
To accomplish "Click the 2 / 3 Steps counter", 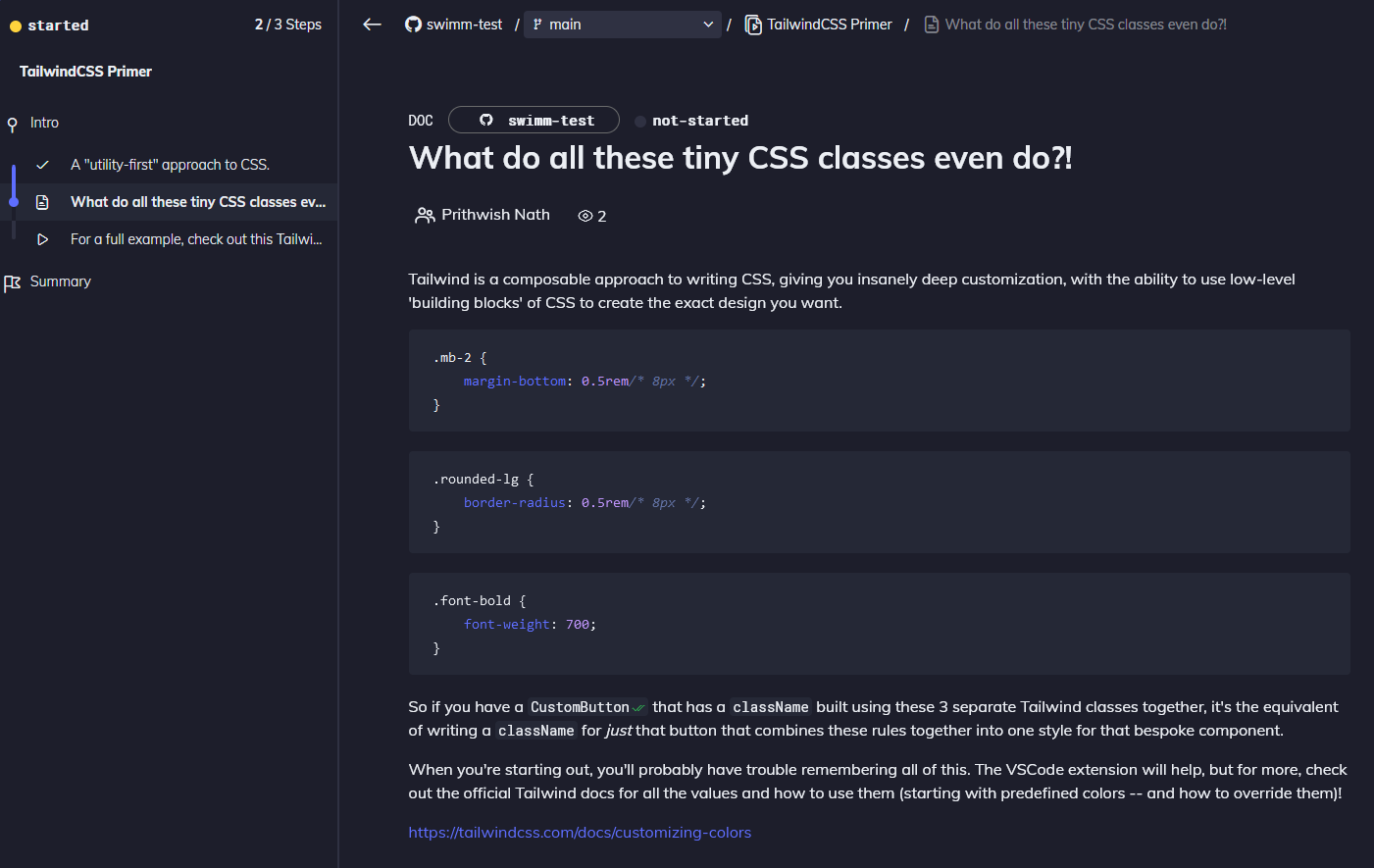I will [288, 25].
